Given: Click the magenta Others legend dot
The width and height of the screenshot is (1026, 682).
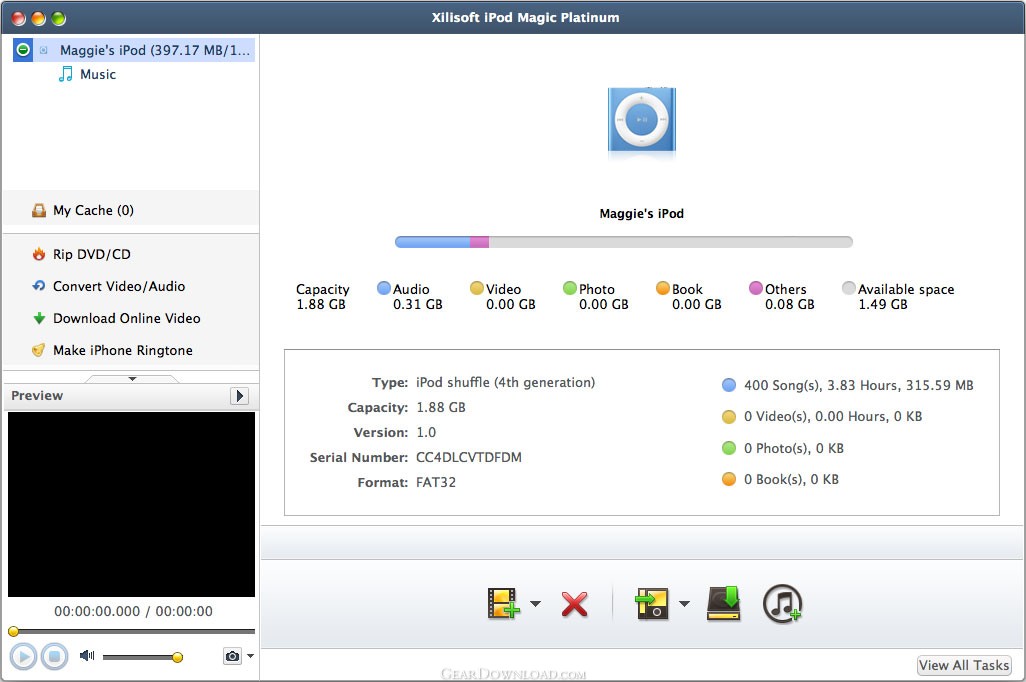Looking at the screenshot, I should coord(756,288).
